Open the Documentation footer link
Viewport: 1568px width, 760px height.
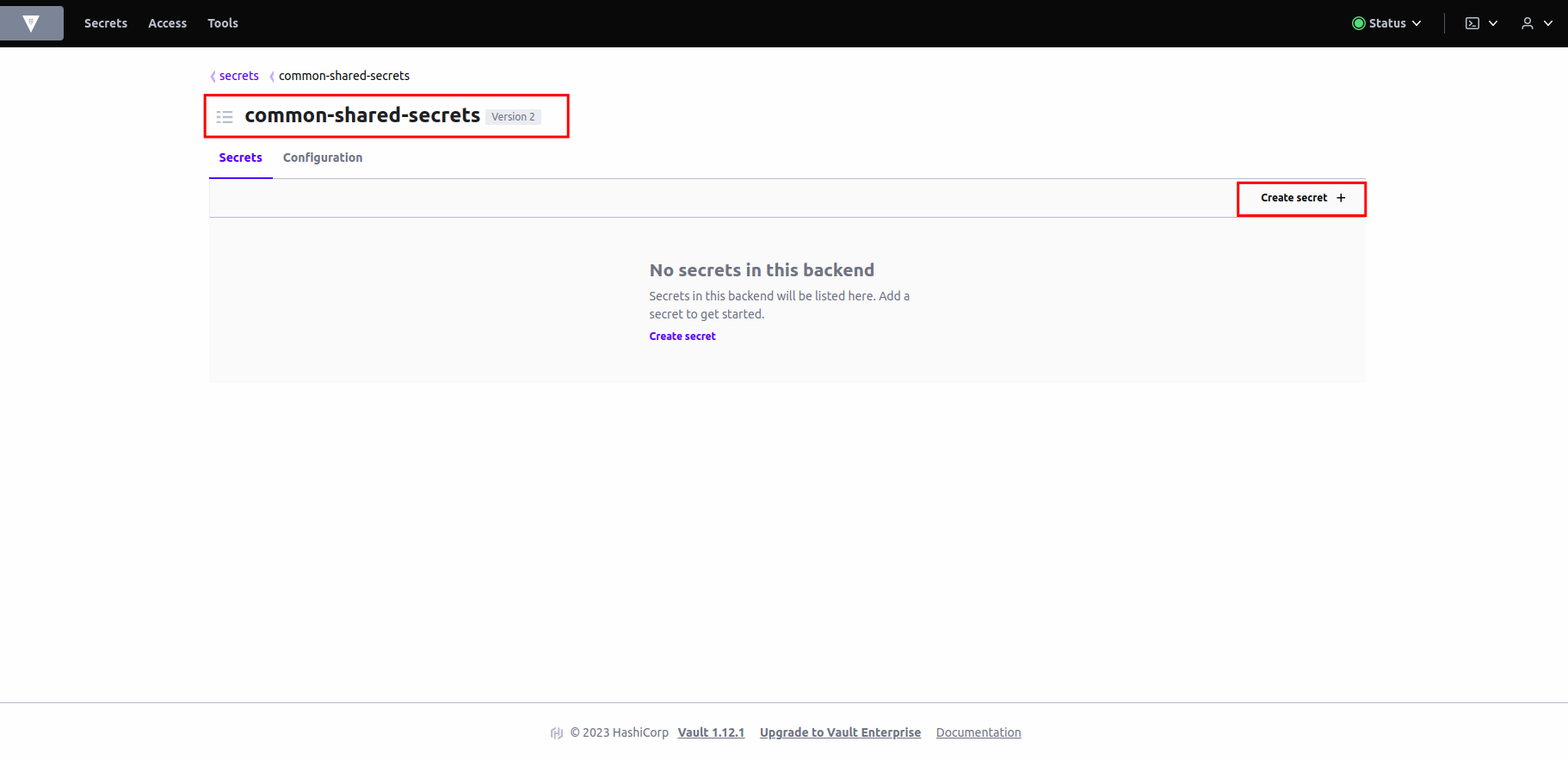978,732
